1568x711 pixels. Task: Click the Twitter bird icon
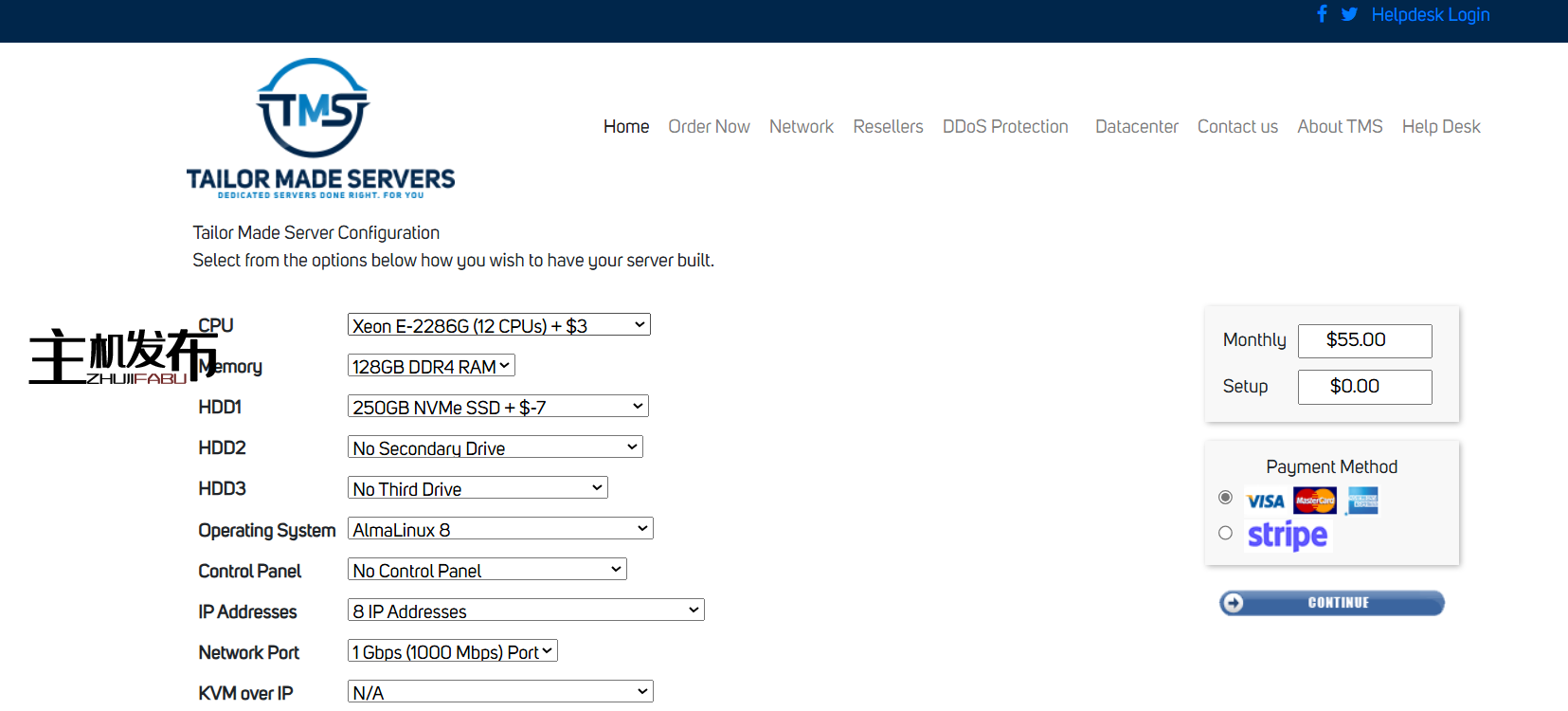tap(1349, 14)
